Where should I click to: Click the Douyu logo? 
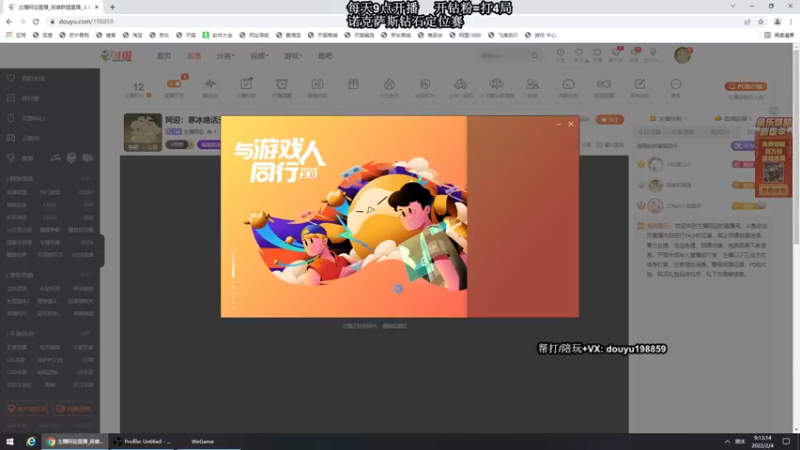pos(116,56)
